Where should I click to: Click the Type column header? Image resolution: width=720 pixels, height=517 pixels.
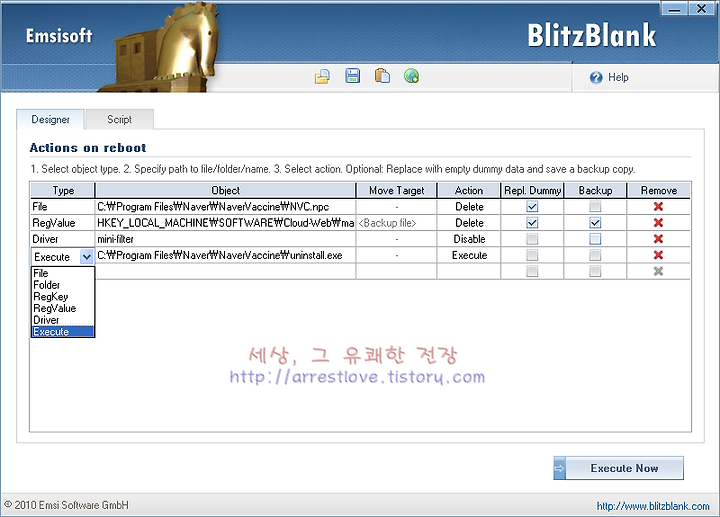tap(62, 190)
